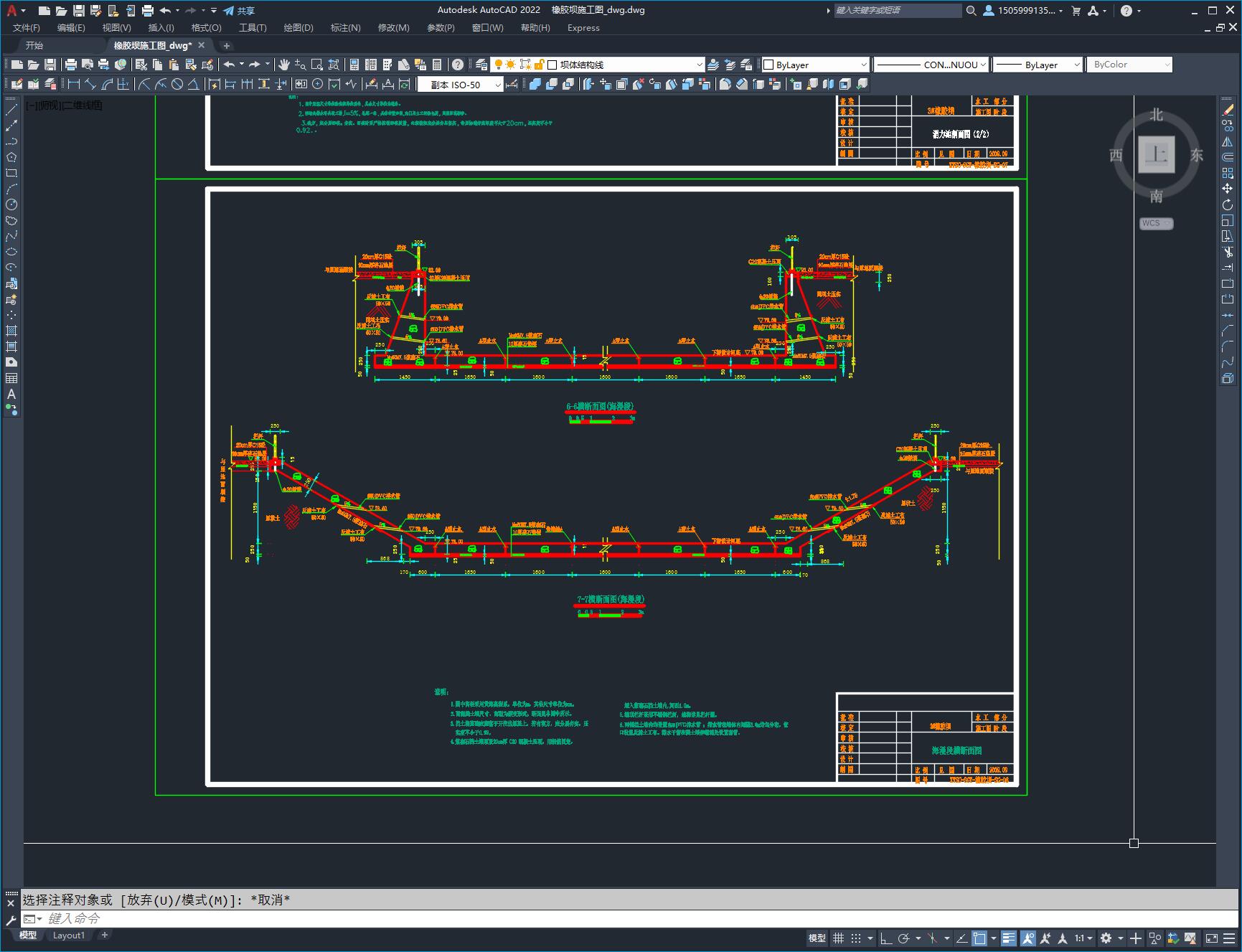Open the 文件(F) menu
1242x952 pixels.
click(27, 28)
